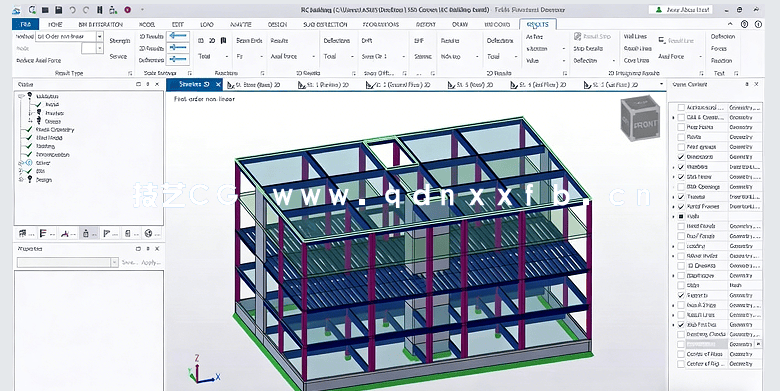Open the St. Base (Base) 2D view tab
The height and width of the screenshot is (391, 780).
[254, 85]
